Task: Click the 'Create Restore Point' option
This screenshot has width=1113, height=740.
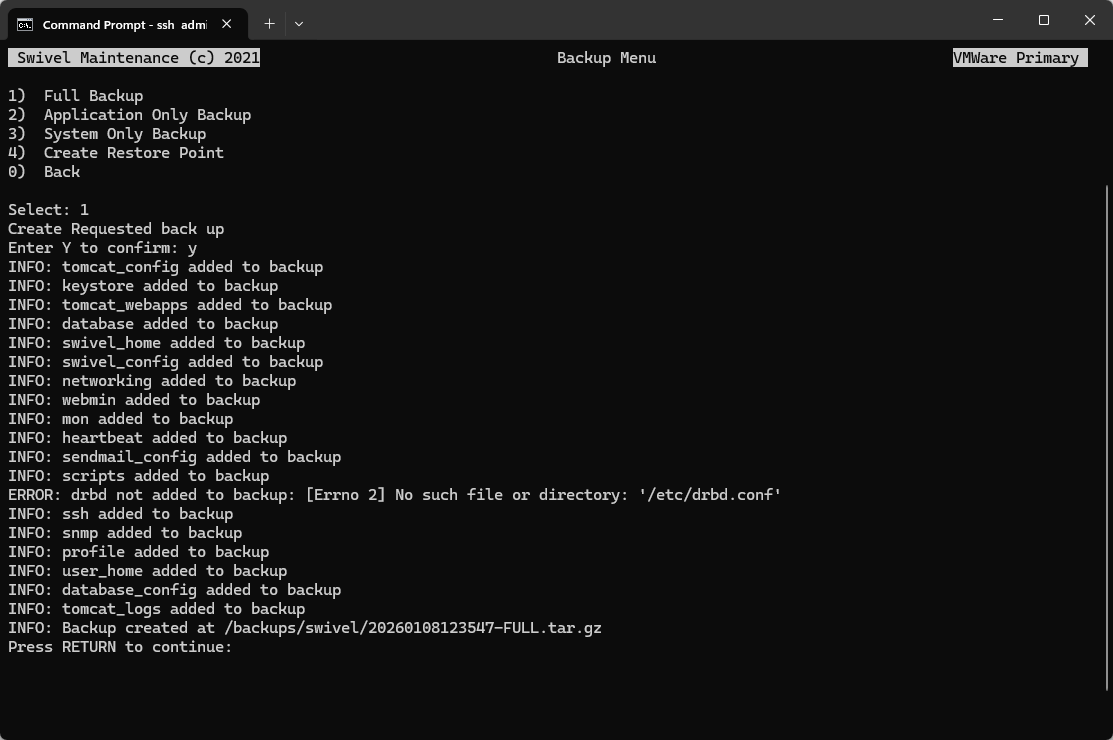Action: pos(133,152)
